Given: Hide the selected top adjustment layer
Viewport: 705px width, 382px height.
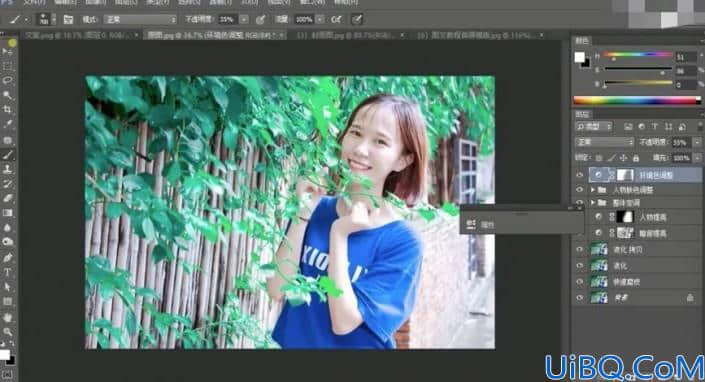Looking at the screenshot, I should pyautogui.click(x=580, y=175).
